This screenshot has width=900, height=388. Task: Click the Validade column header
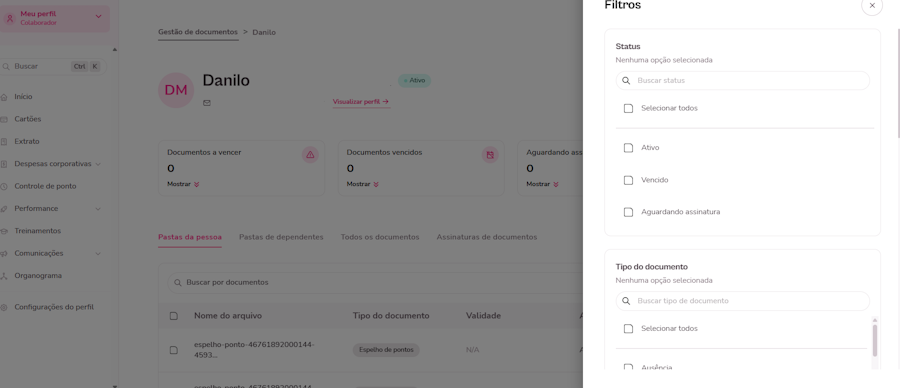pos(483,316)
